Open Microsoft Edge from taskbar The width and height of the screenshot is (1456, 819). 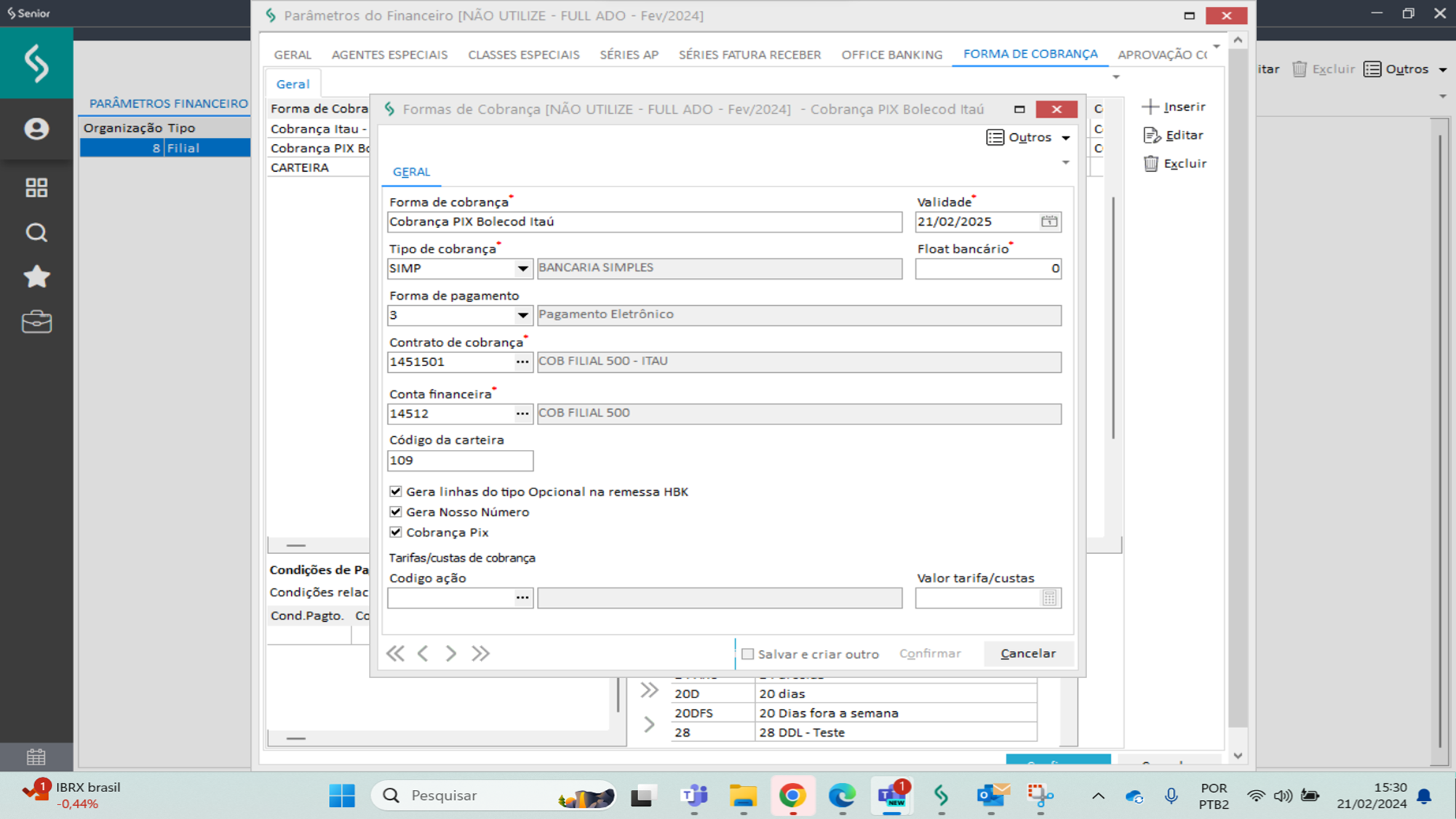[x=842, y=795]
